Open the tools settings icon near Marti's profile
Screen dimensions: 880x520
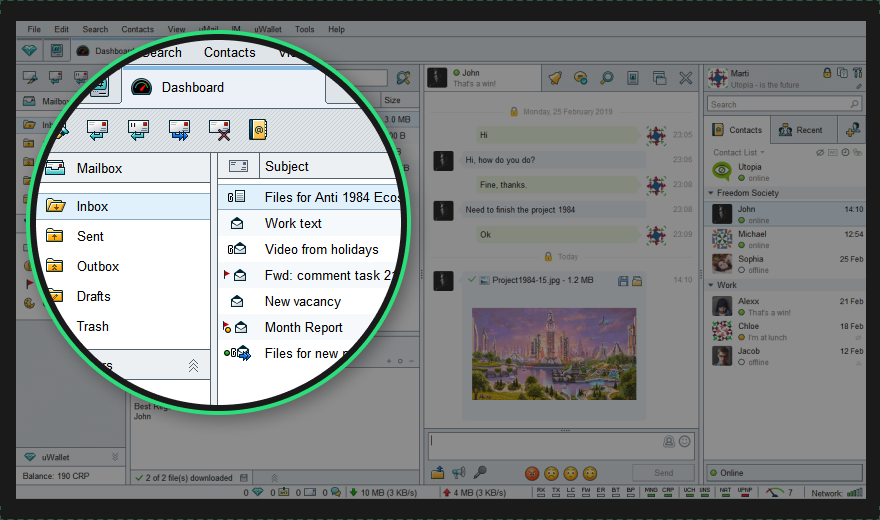(x=857, y=73)
